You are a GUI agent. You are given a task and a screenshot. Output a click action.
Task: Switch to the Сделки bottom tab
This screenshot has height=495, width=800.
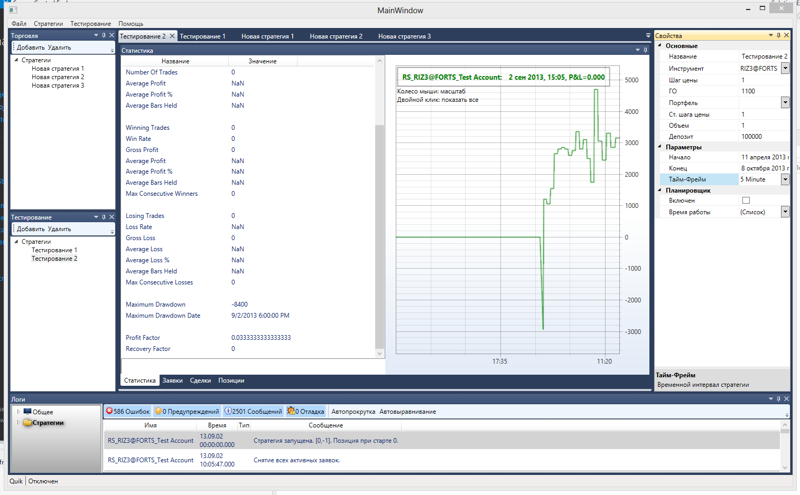(x=200, y=380)
